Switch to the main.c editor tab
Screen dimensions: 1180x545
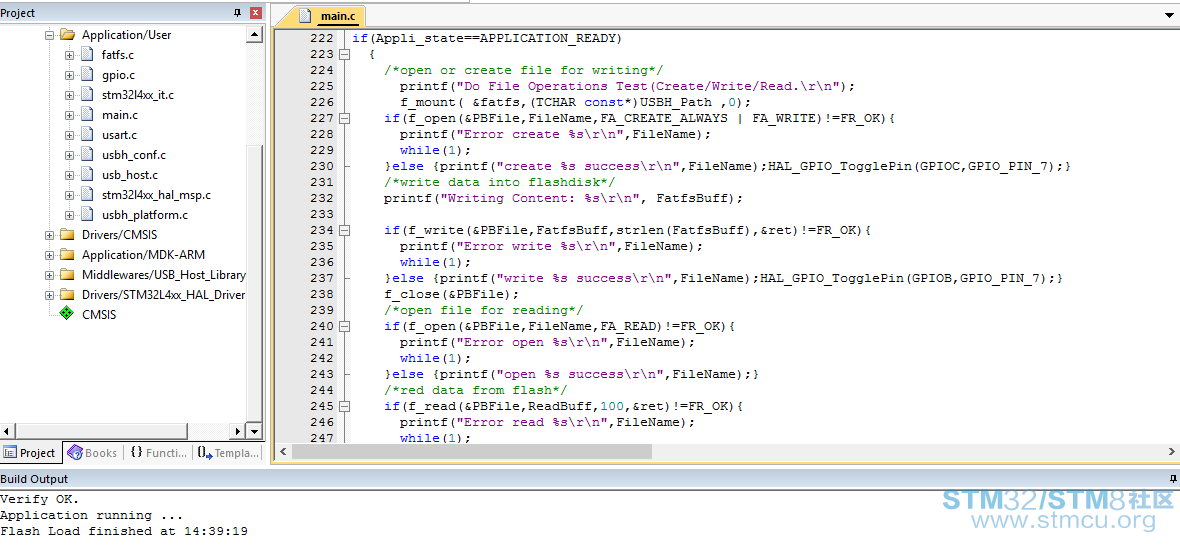(x=330, y=15)
